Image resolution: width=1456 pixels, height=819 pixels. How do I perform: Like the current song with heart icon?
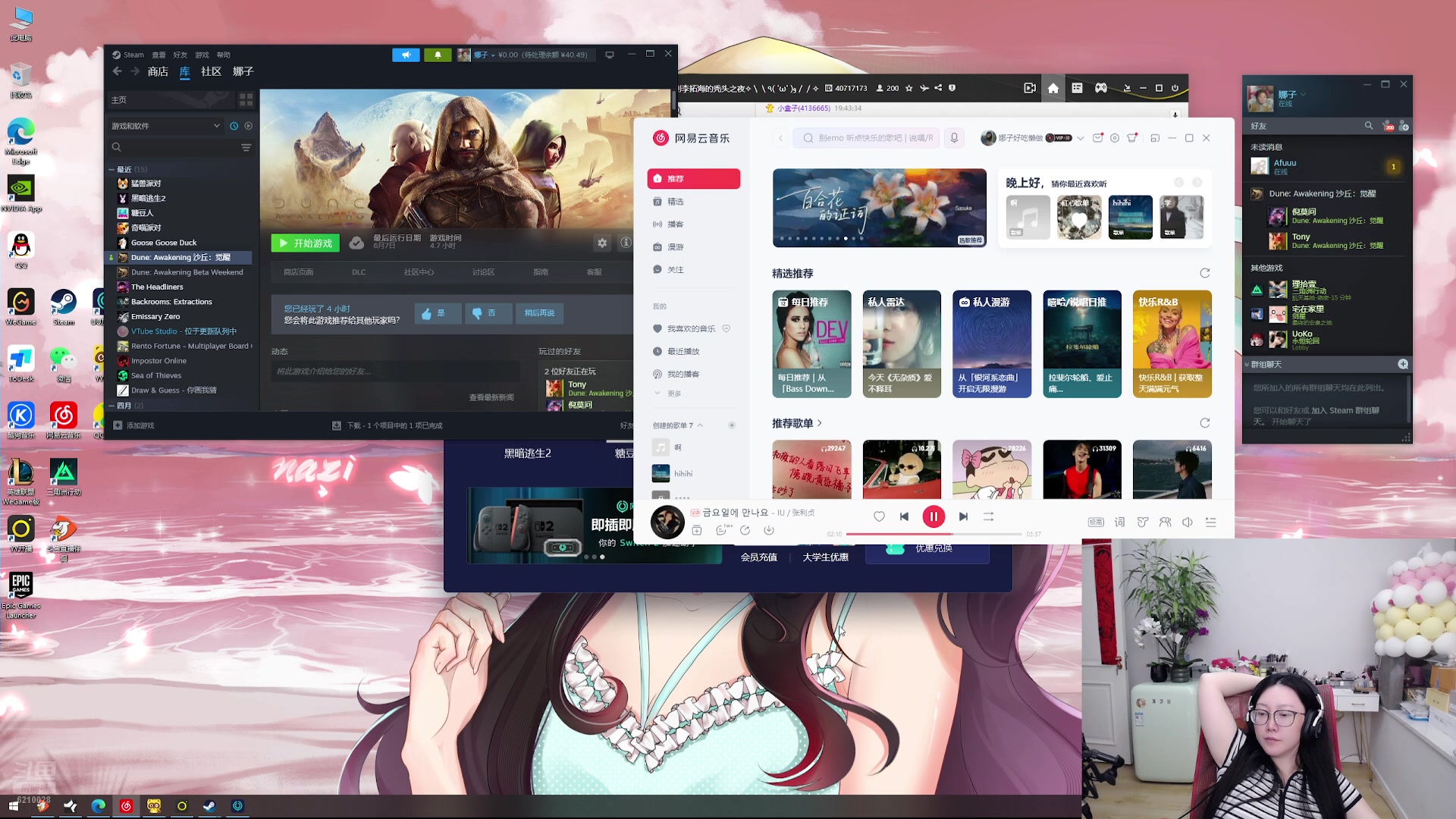[x=879, y=516]
